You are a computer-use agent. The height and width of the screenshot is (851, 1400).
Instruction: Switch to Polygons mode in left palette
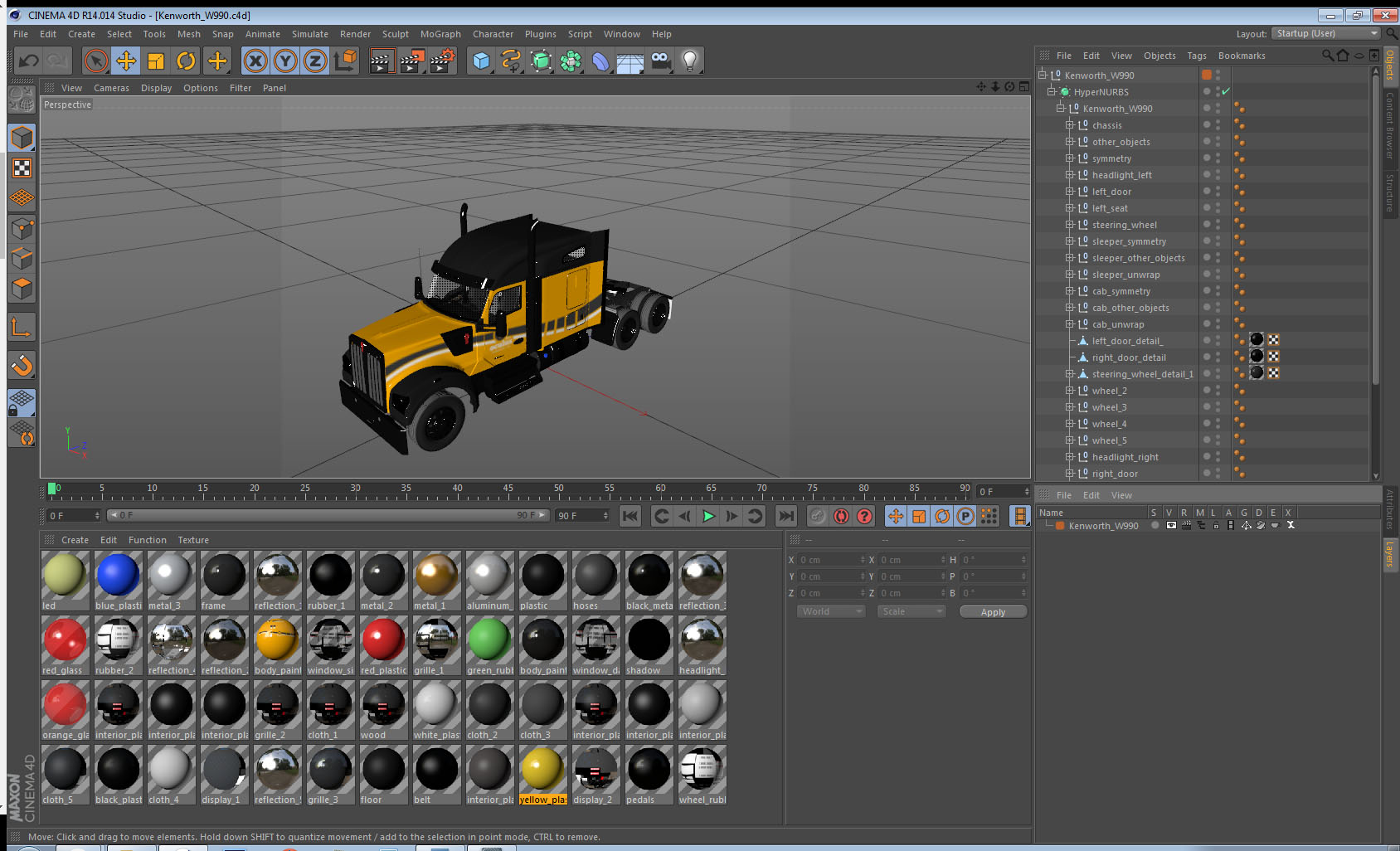(22, 288)
